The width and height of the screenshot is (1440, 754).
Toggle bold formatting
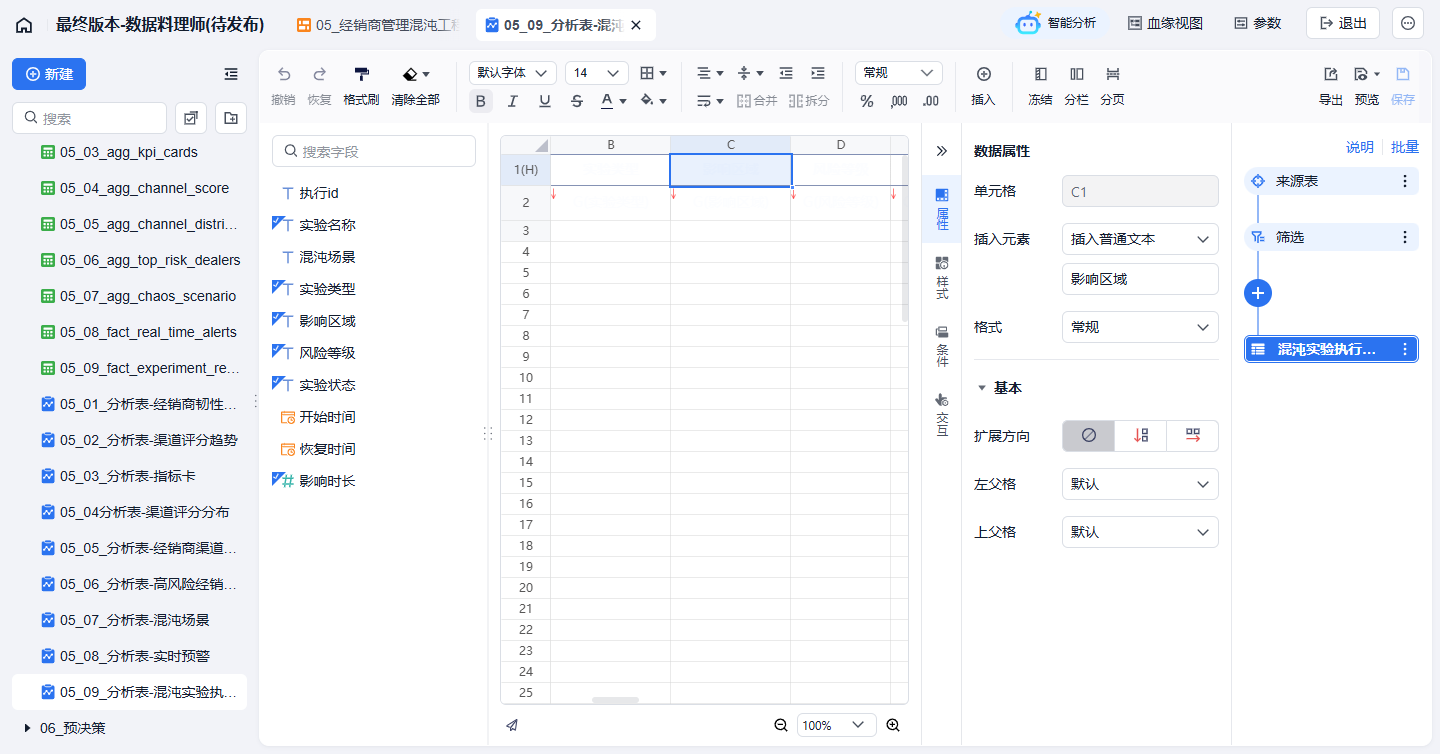coord(481,101)
